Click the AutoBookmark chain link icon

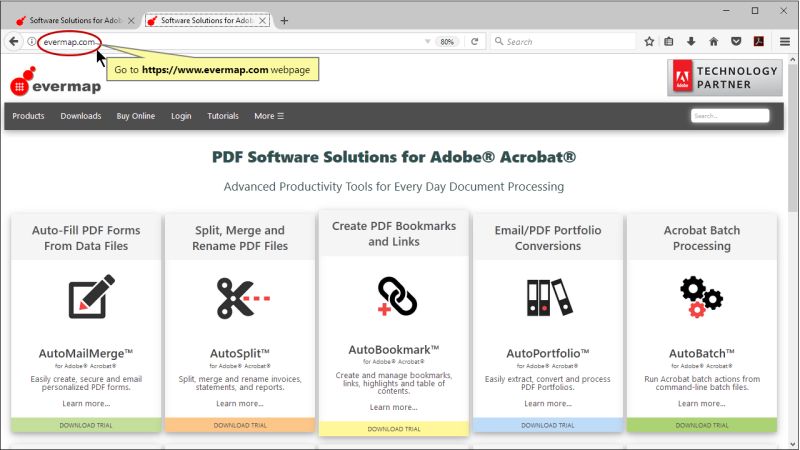(397, 296)
